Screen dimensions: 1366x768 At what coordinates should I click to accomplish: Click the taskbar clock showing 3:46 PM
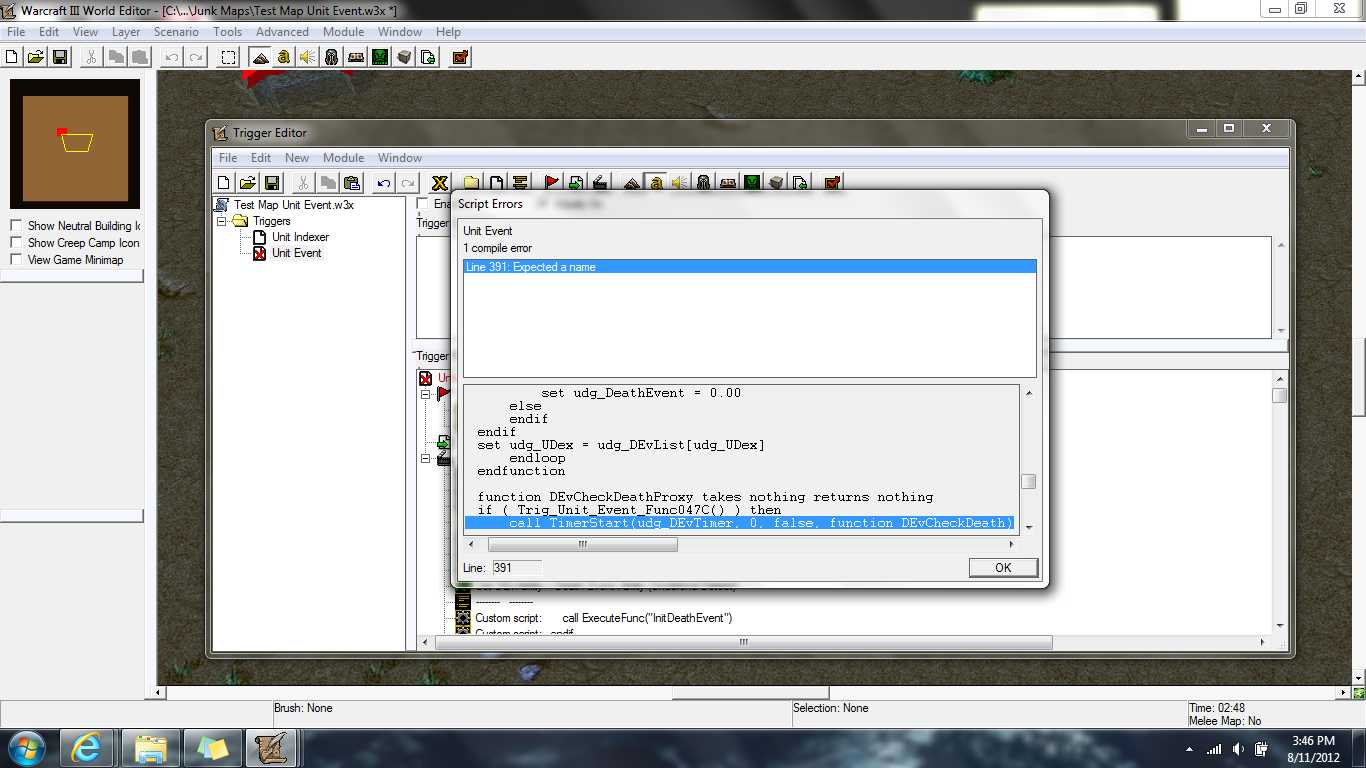tap(1314, 748)
